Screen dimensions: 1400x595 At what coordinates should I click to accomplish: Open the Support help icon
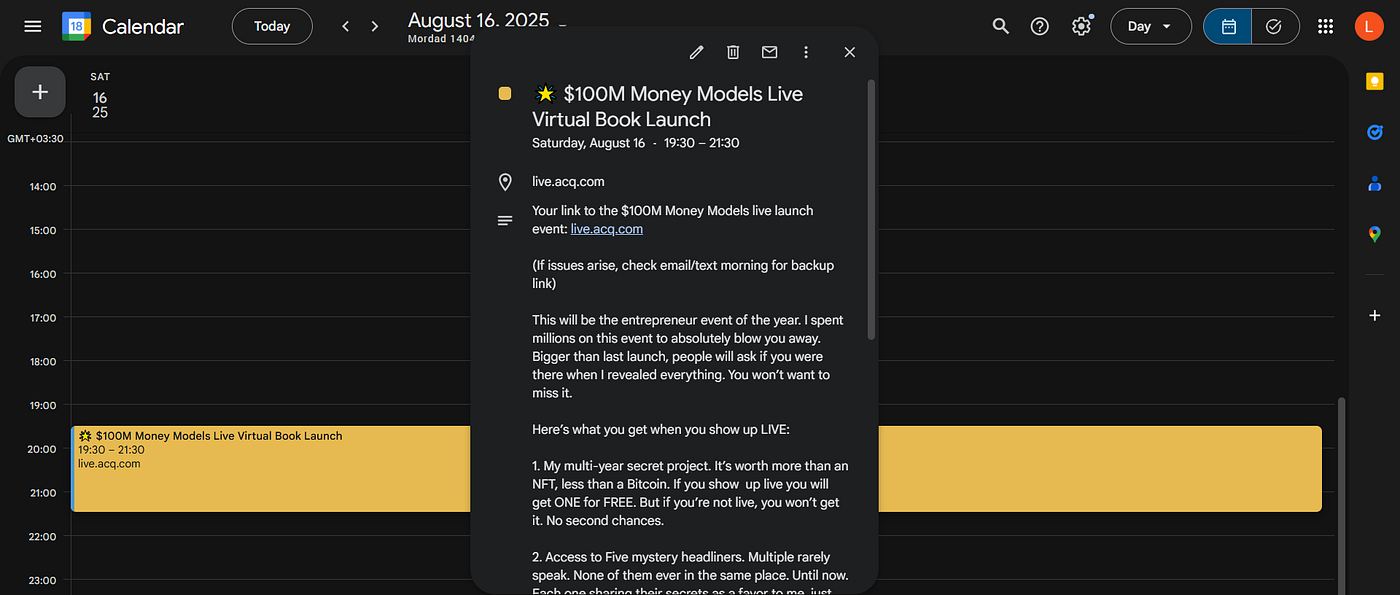1040,26
